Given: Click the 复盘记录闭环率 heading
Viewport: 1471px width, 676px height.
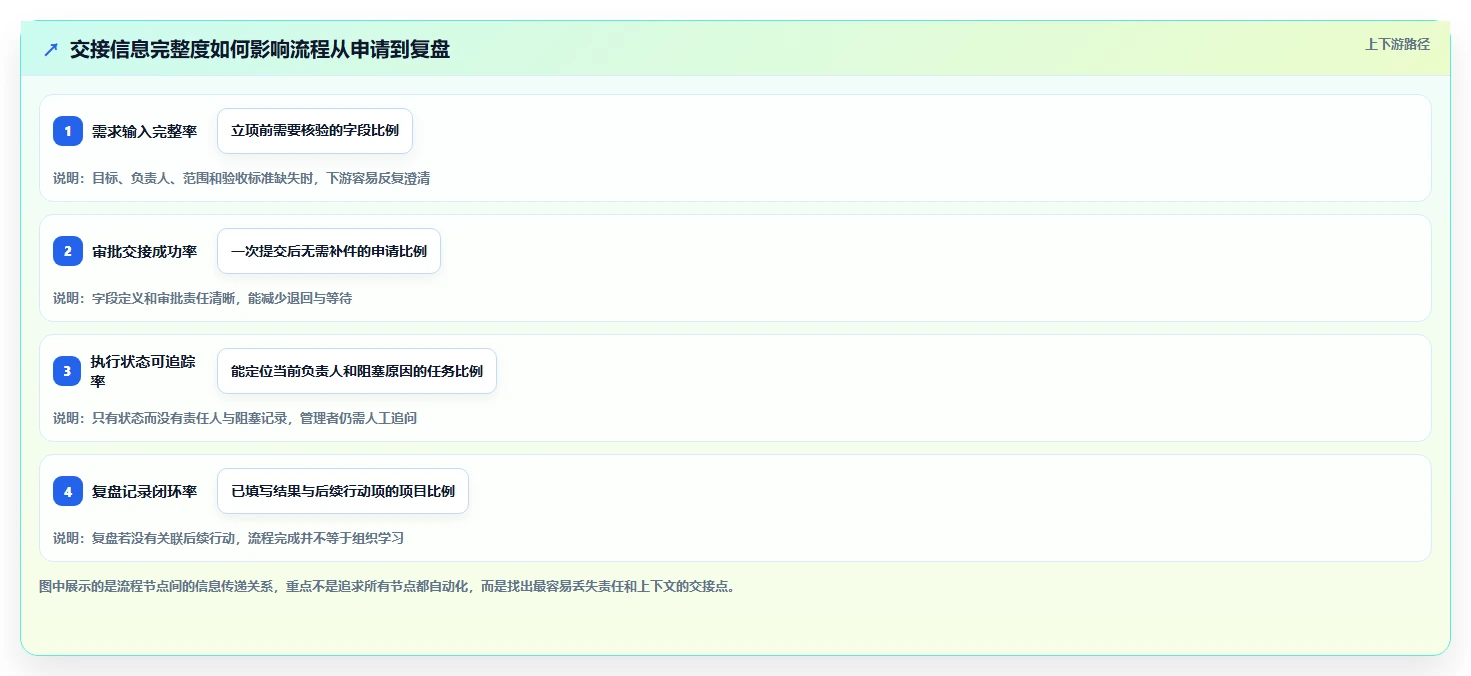Looking at the screenshot, I should click(144, 491).
